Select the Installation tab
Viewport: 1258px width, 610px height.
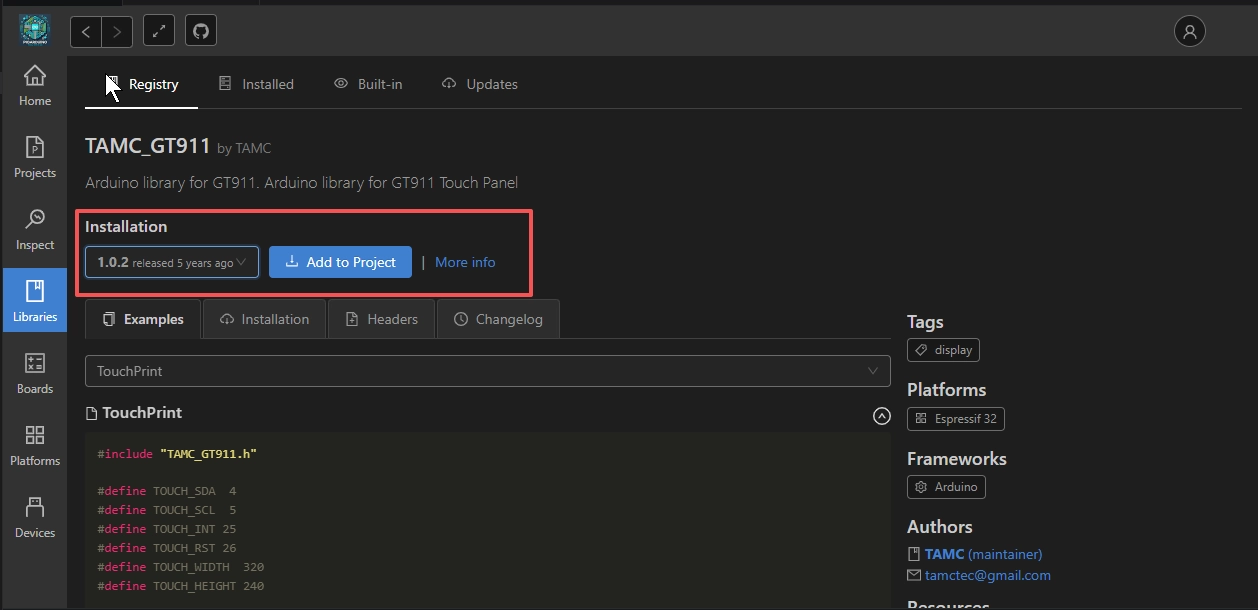tap(264, 319)
